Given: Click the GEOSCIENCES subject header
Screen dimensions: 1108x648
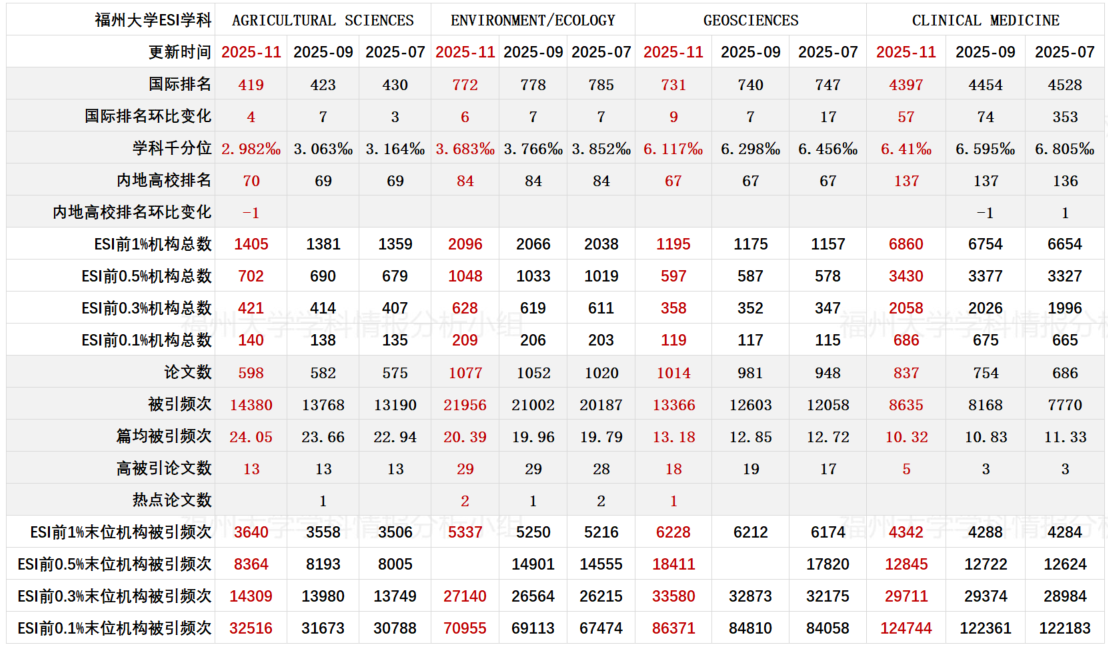Looking at the screenshot, I should [x=750, y=20].
